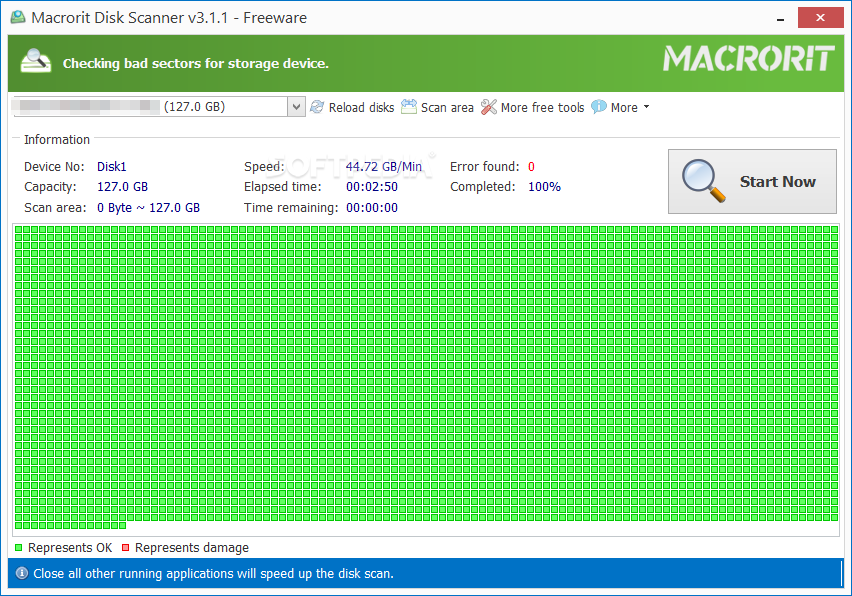Click the 44.72 GB/Min speed value
Viewport: 852px width, 596px height.
(x=384, y=167)
